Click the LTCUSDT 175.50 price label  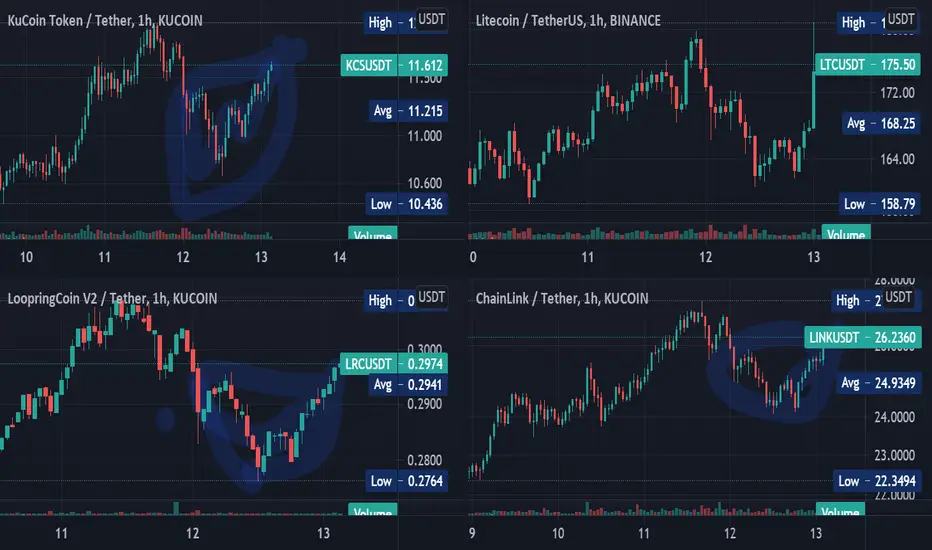(x=867, y=64)
